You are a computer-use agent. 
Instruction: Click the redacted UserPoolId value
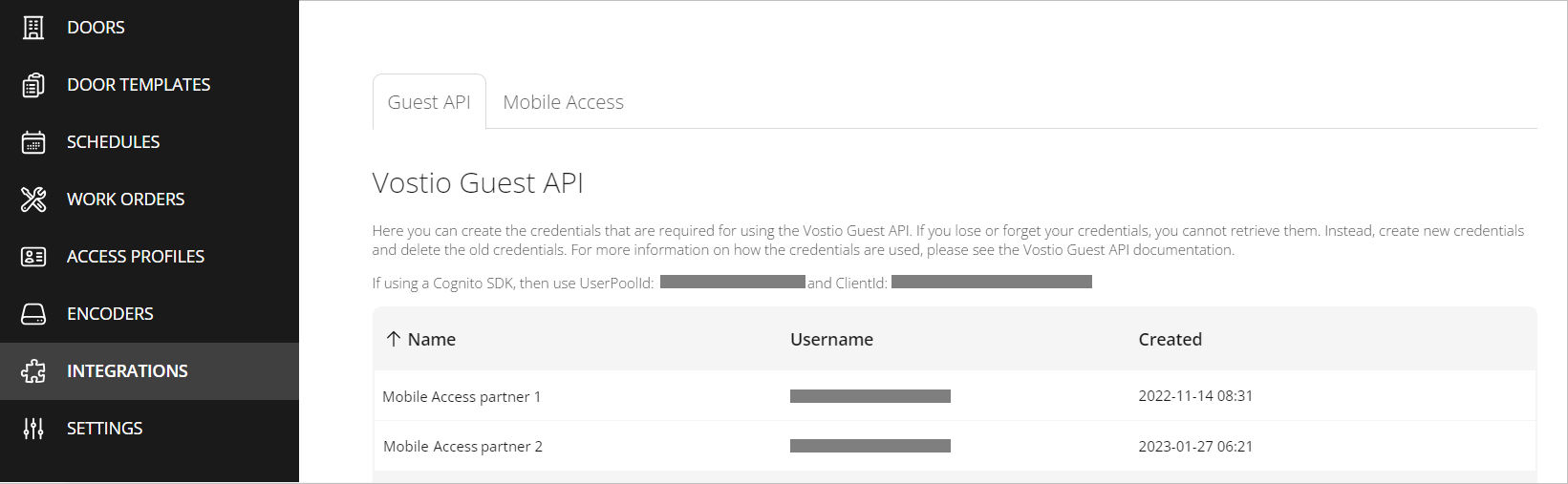click(x=733, y=283)
